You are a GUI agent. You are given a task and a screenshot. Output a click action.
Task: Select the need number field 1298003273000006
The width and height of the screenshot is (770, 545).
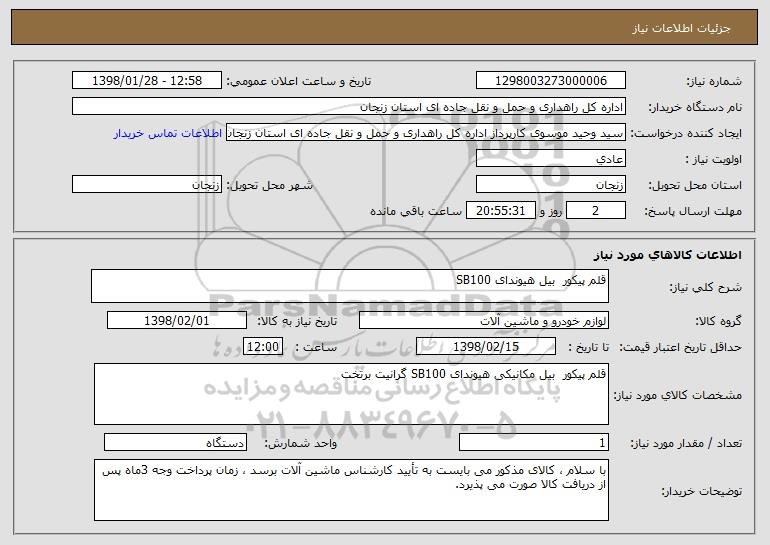550,81
